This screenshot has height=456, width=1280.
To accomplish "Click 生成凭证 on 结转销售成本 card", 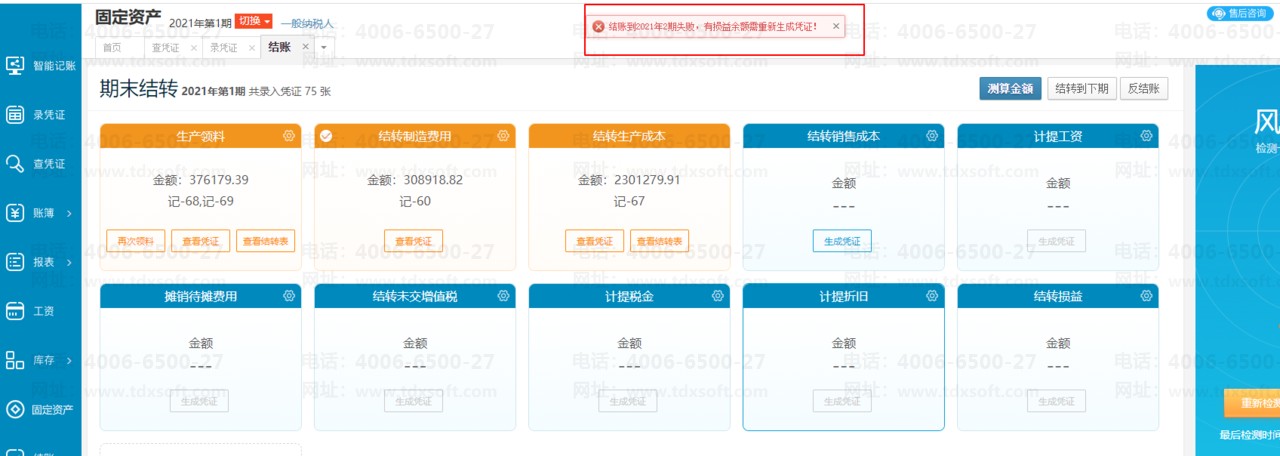I will (842, 241).
